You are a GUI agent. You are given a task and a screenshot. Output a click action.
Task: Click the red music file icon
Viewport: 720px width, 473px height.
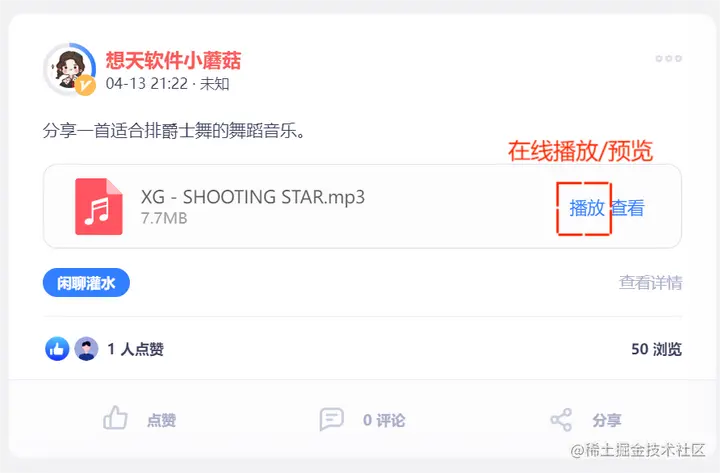click(99, 207)
